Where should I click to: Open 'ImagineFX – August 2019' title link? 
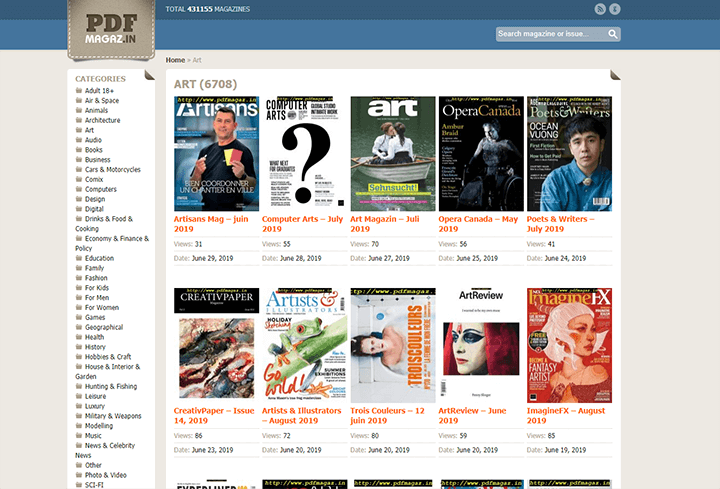(x=566, y=416)
